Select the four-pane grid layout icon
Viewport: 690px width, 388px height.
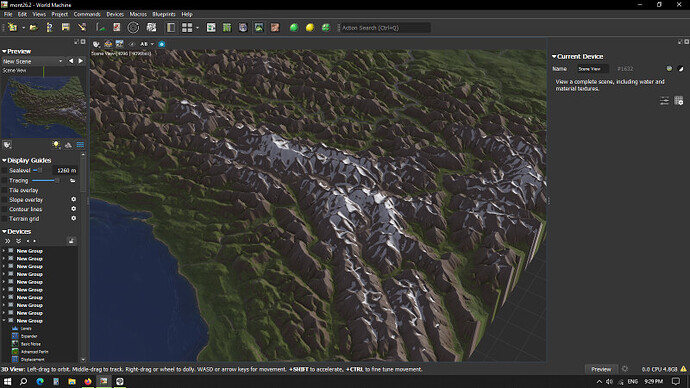coord(187,27)
